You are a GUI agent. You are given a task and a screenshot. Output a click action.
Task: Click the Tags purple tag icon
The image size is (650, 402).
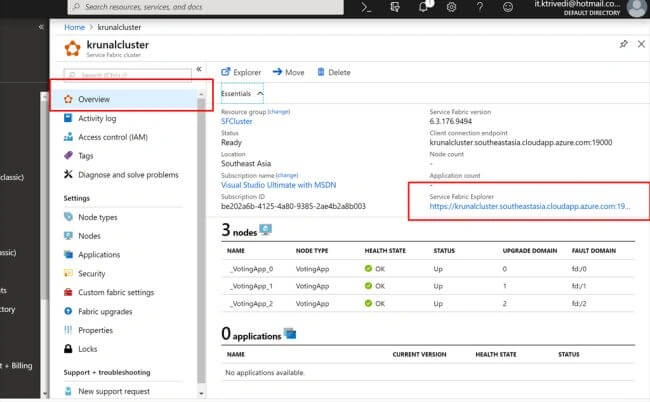(x=68, y=155)
